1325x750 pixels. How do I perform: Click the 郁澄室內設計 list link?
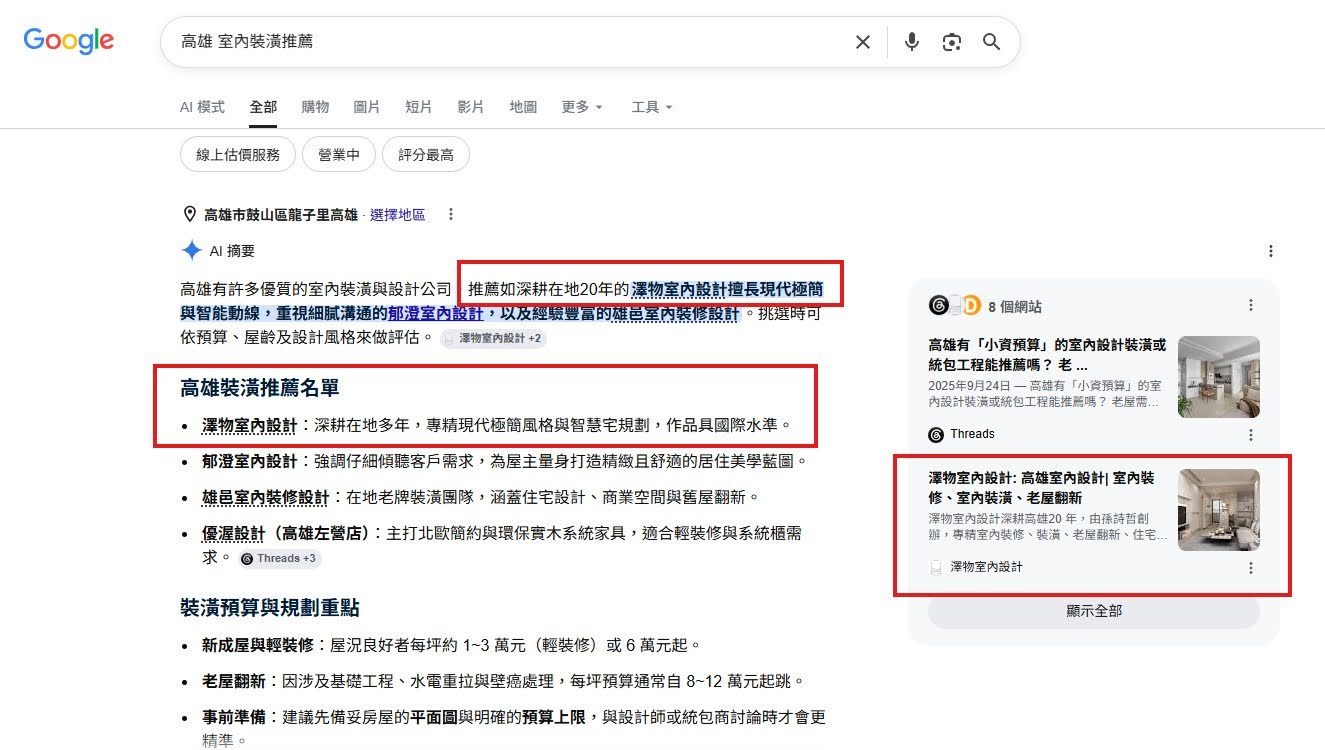[x=249, y=461]
